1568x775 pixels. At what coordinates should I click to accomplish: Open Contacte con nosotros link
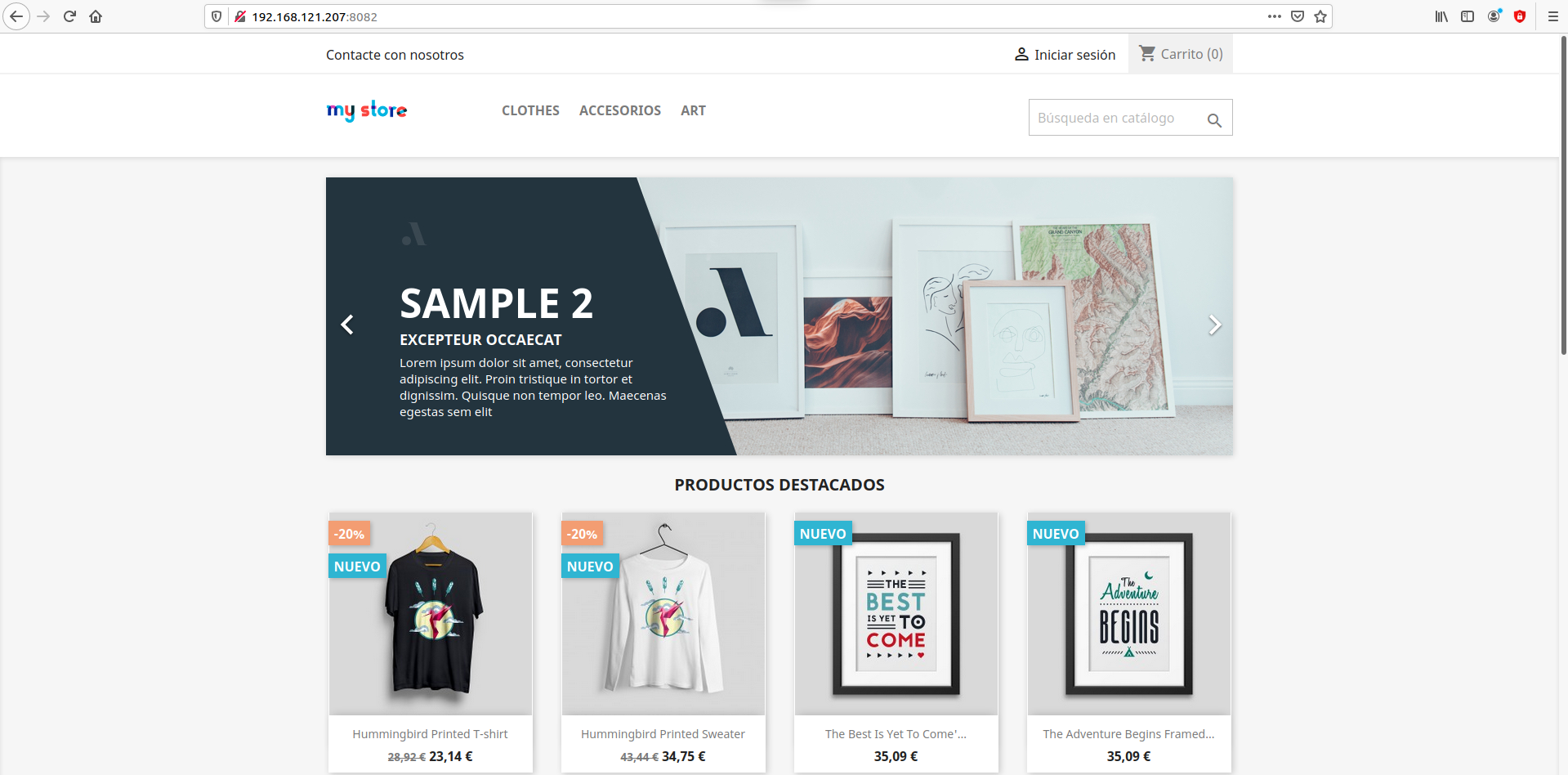pyautogui.click(x=395, y=55)
